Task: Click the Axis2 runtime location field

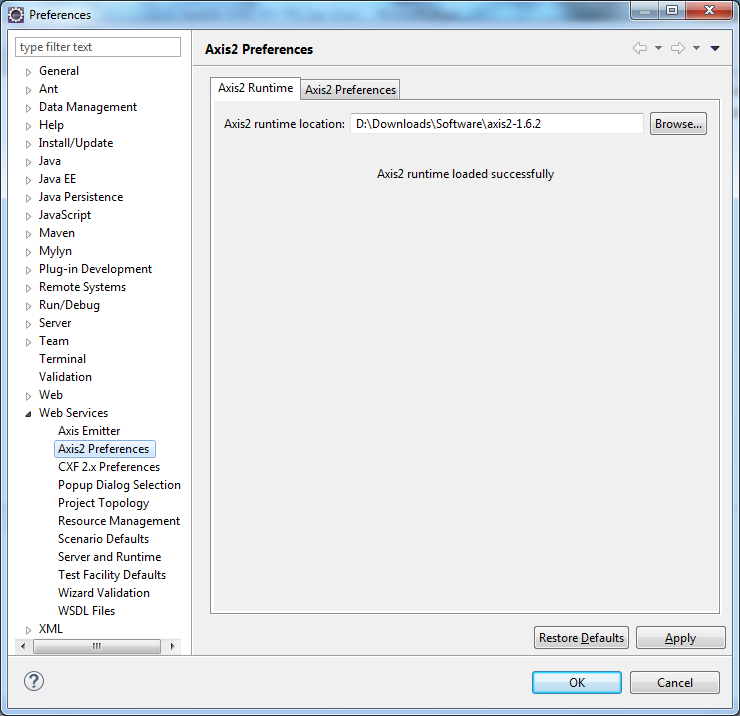Action: 496,124
